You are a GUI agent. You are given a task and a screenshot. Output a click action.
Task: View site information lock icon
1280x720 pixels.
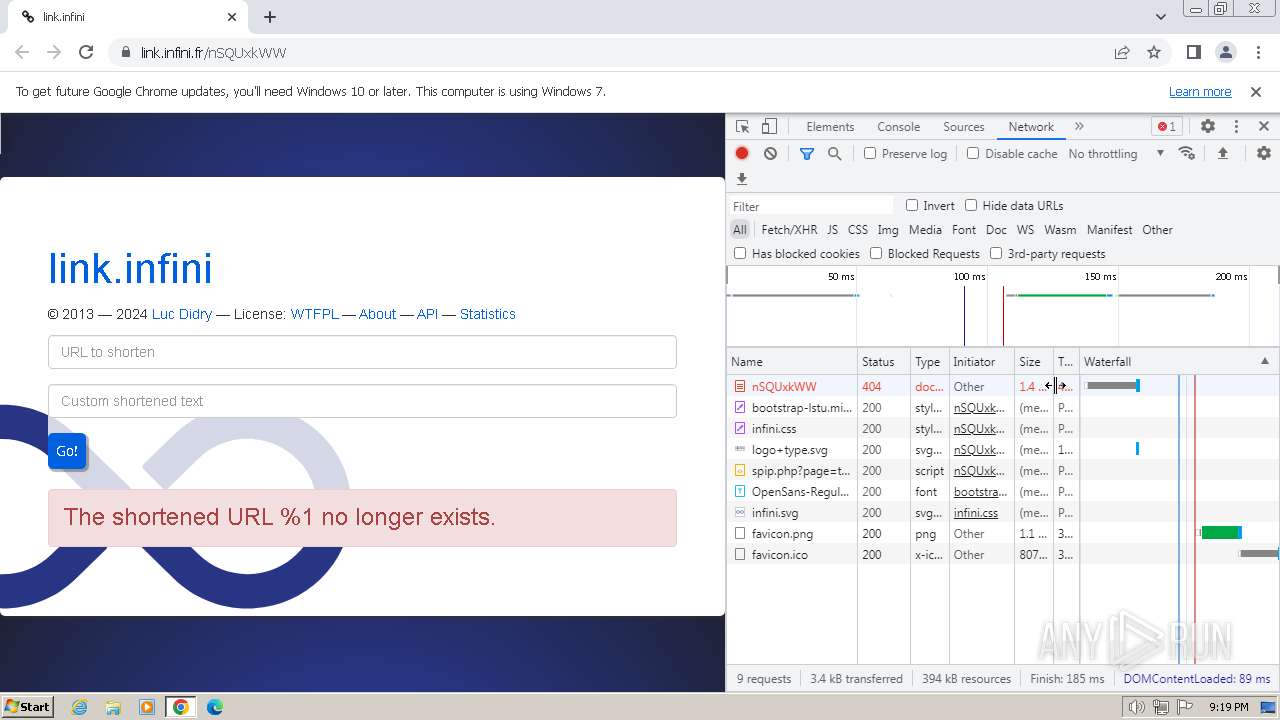125,52
